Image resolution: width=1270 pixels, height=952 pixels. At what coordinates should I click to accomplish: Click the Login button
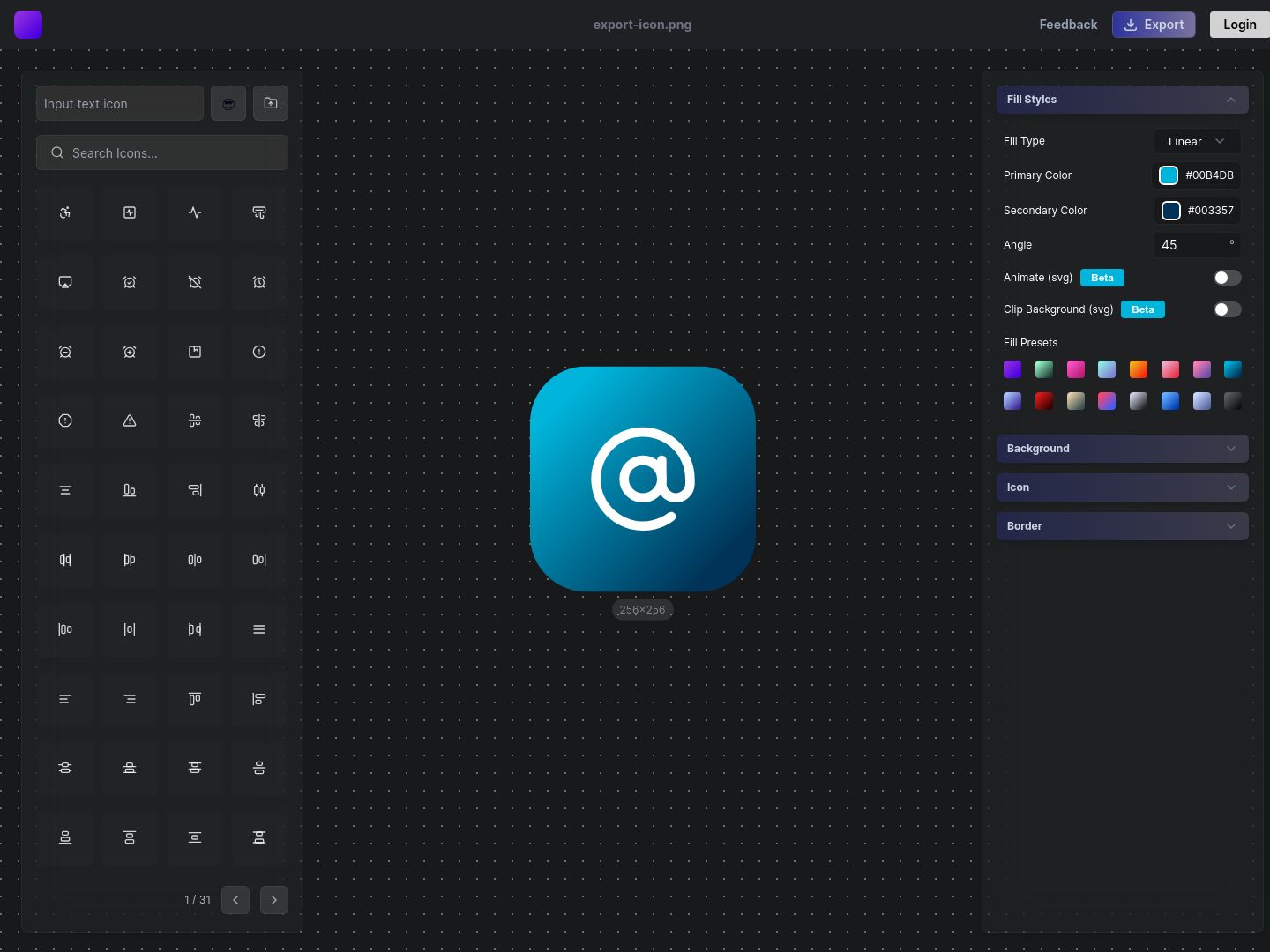click(1239, 25)
